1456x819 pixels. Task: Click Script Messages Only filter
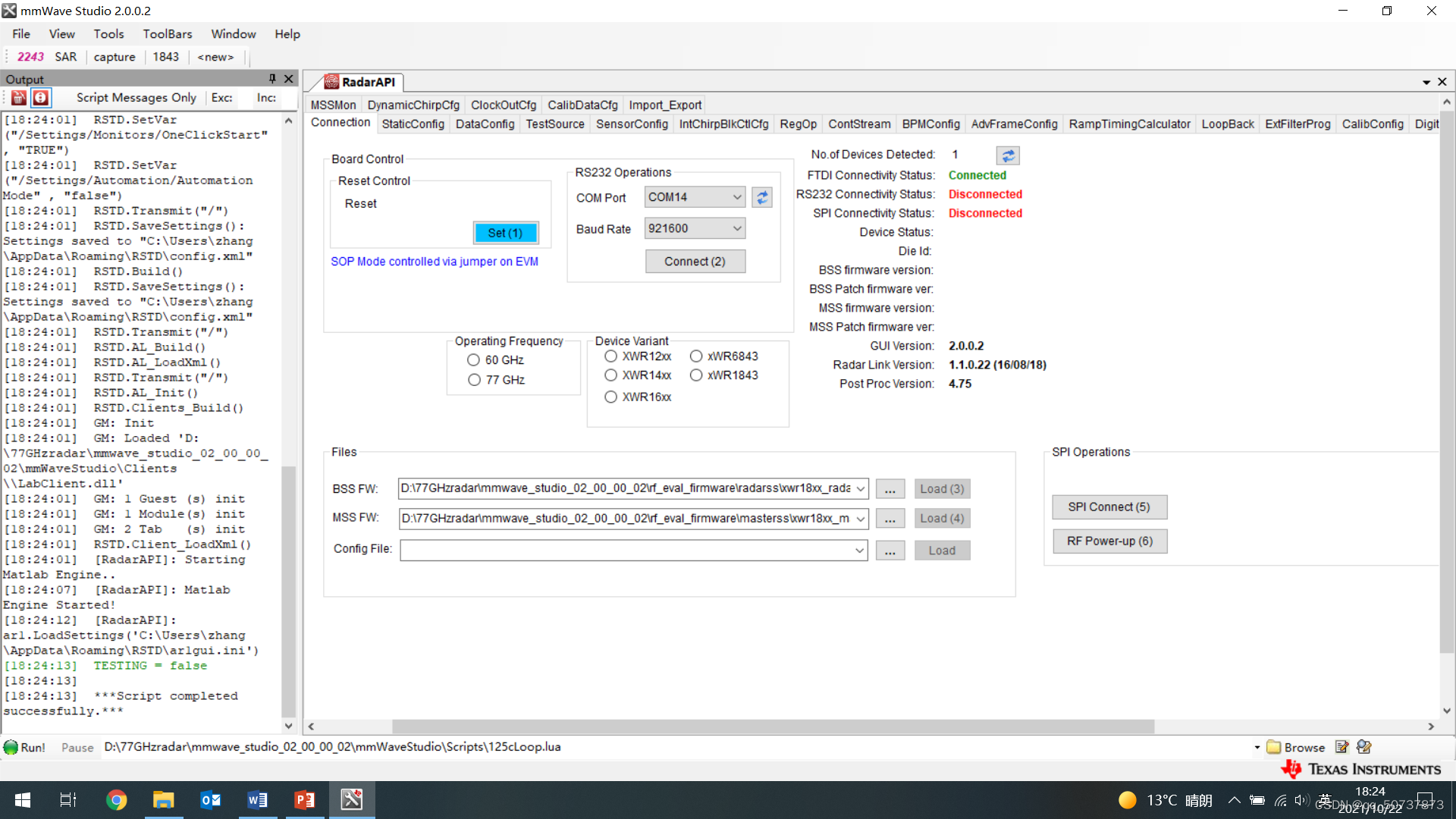[136, 98]
